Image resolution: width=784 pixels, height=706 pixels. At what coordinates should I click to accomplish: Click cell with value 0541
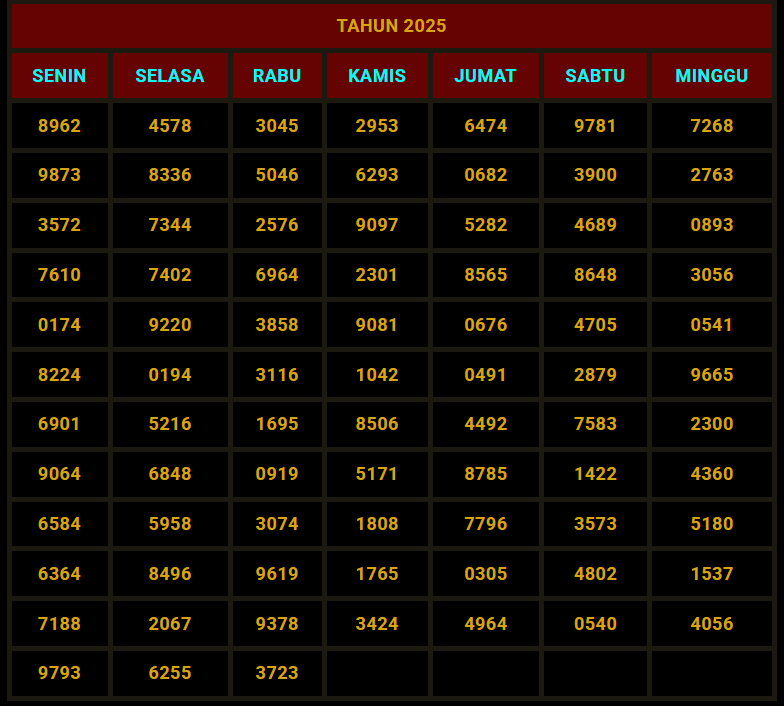pyautogui.click(x=712, y=324)
